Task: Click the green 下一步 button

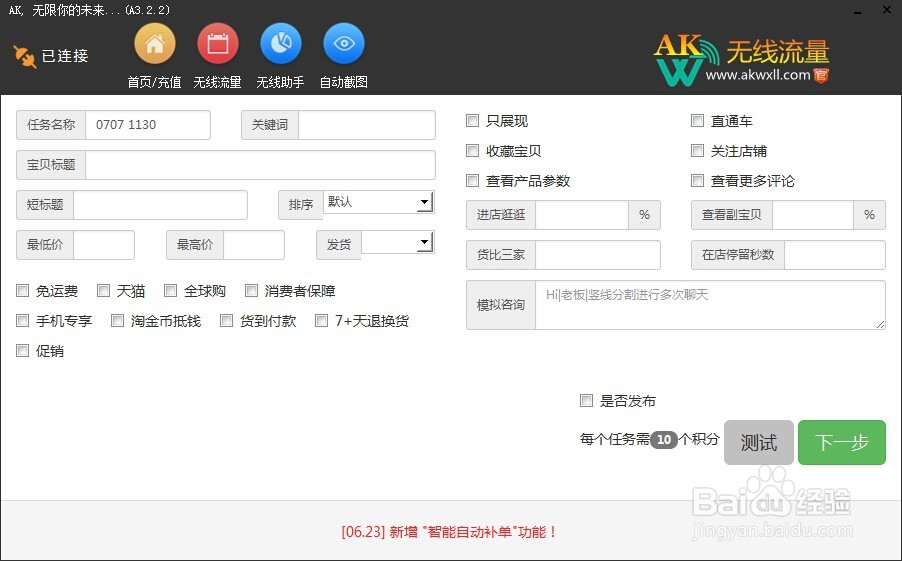Action: [x=842, y=442]
